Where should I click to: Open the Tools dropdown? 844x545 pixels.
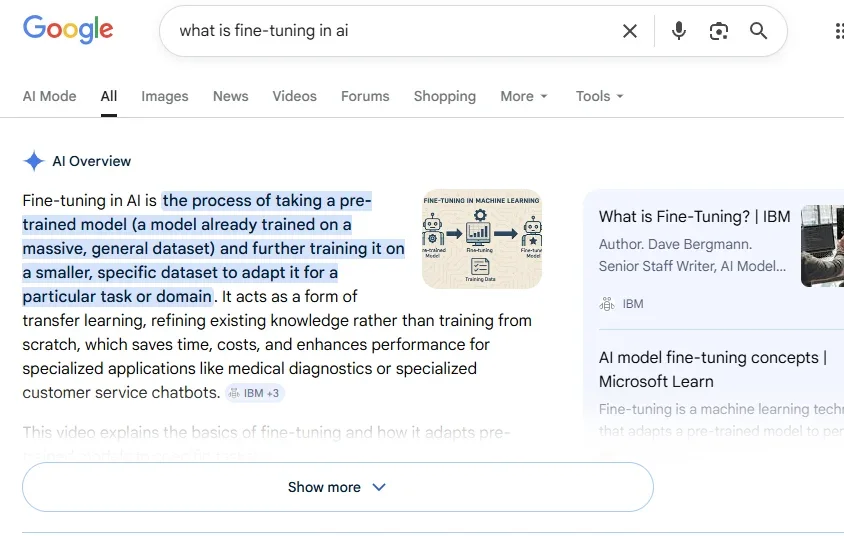pyautogui.click(x=599, y=96)
